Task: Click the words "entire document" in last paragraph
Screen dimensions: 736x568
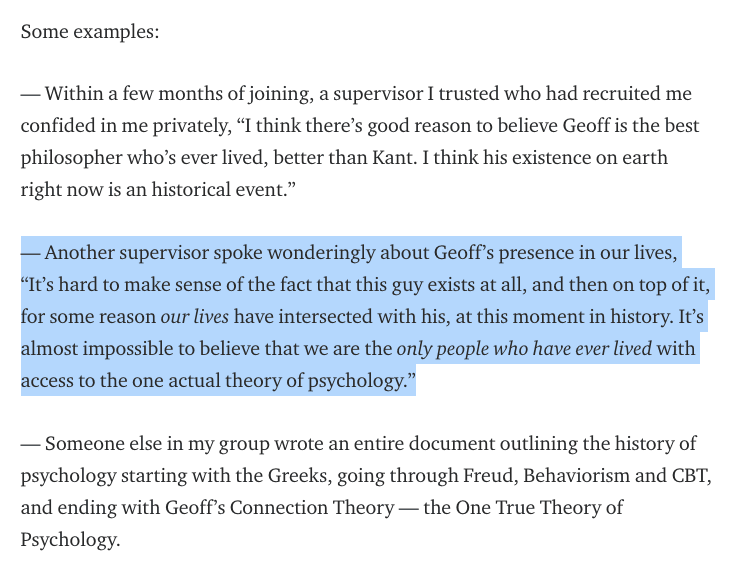Action: 365,443
